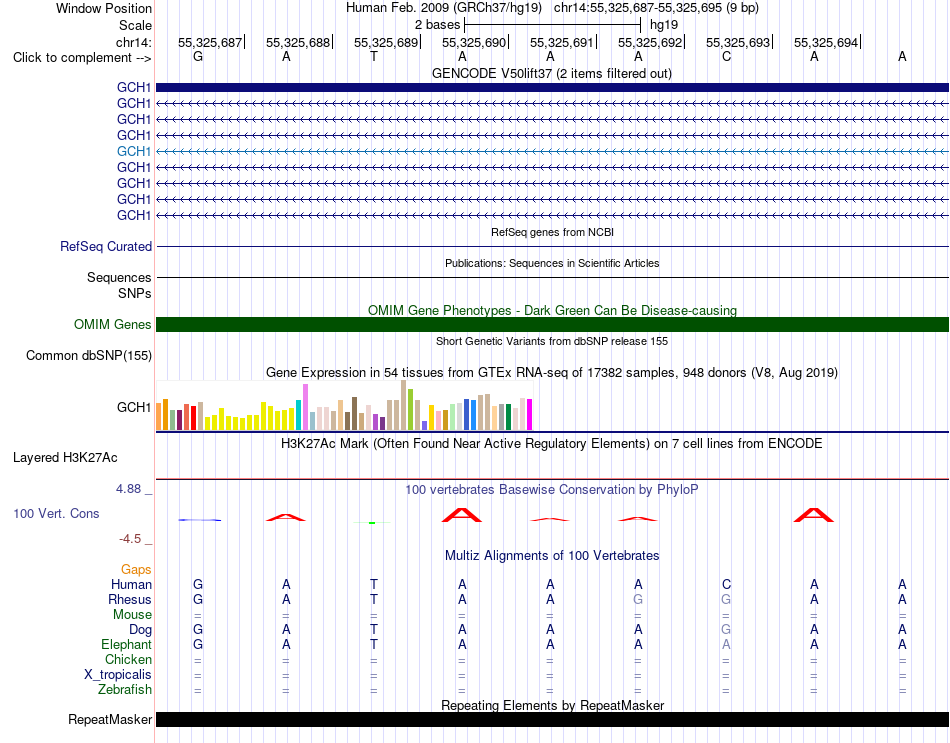The width and height of the screenshot is (950, 743).
Task: Click the magenta bar ending GTEx chart
Action: (x=530, y=415)
